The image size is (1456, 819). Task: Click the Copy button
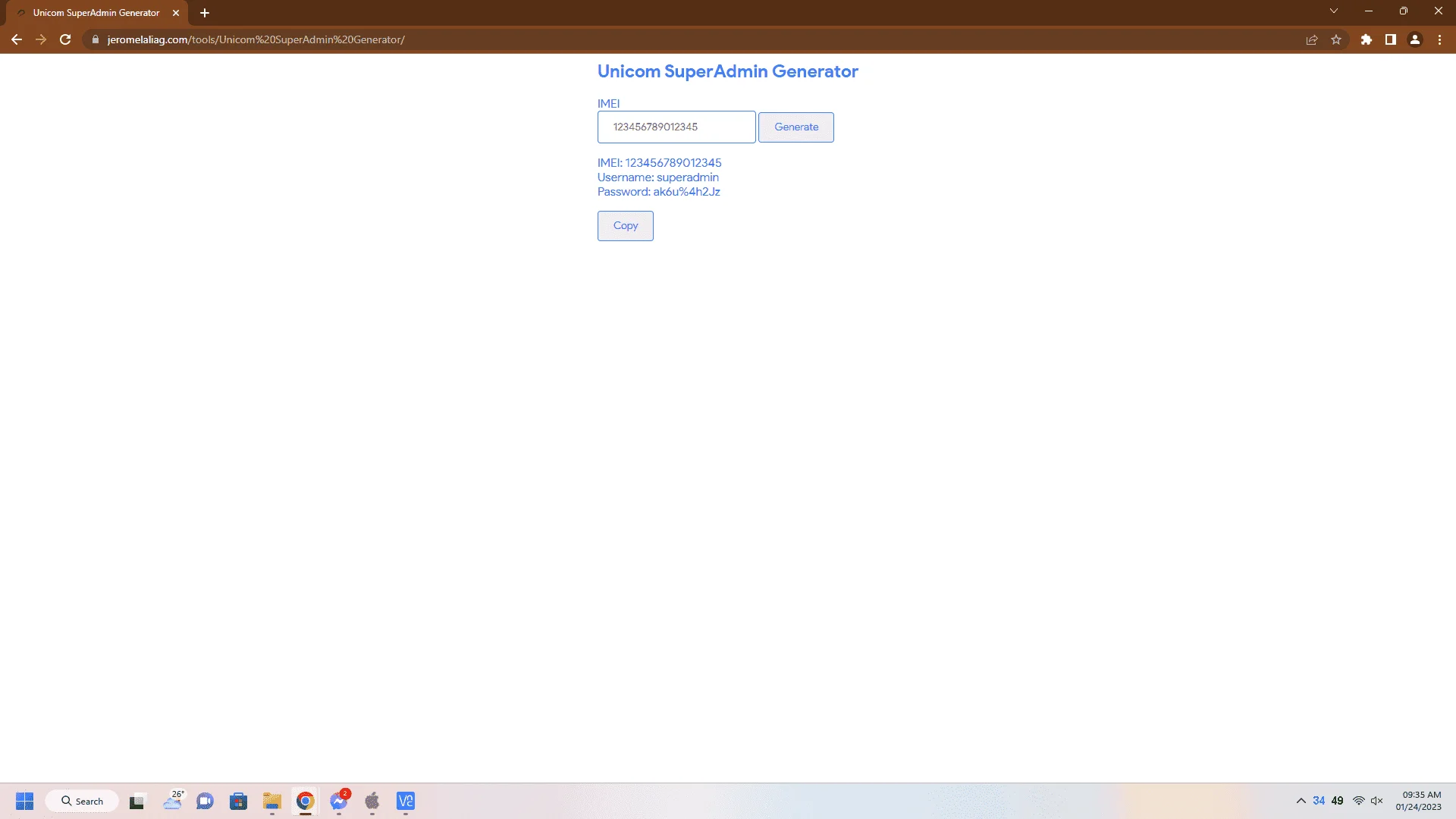625,226
